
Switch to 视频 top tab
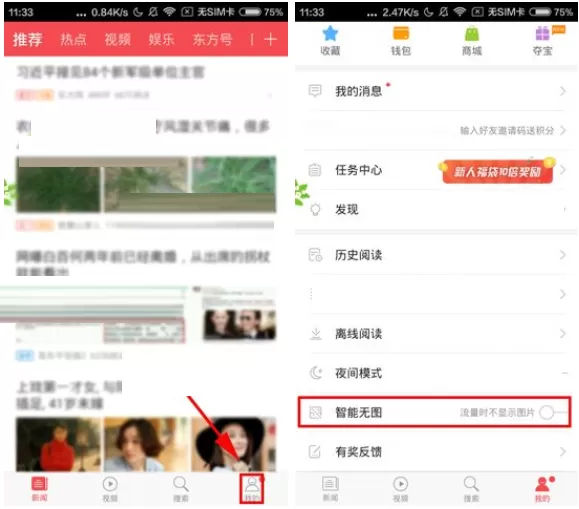(x=117, y=40)
